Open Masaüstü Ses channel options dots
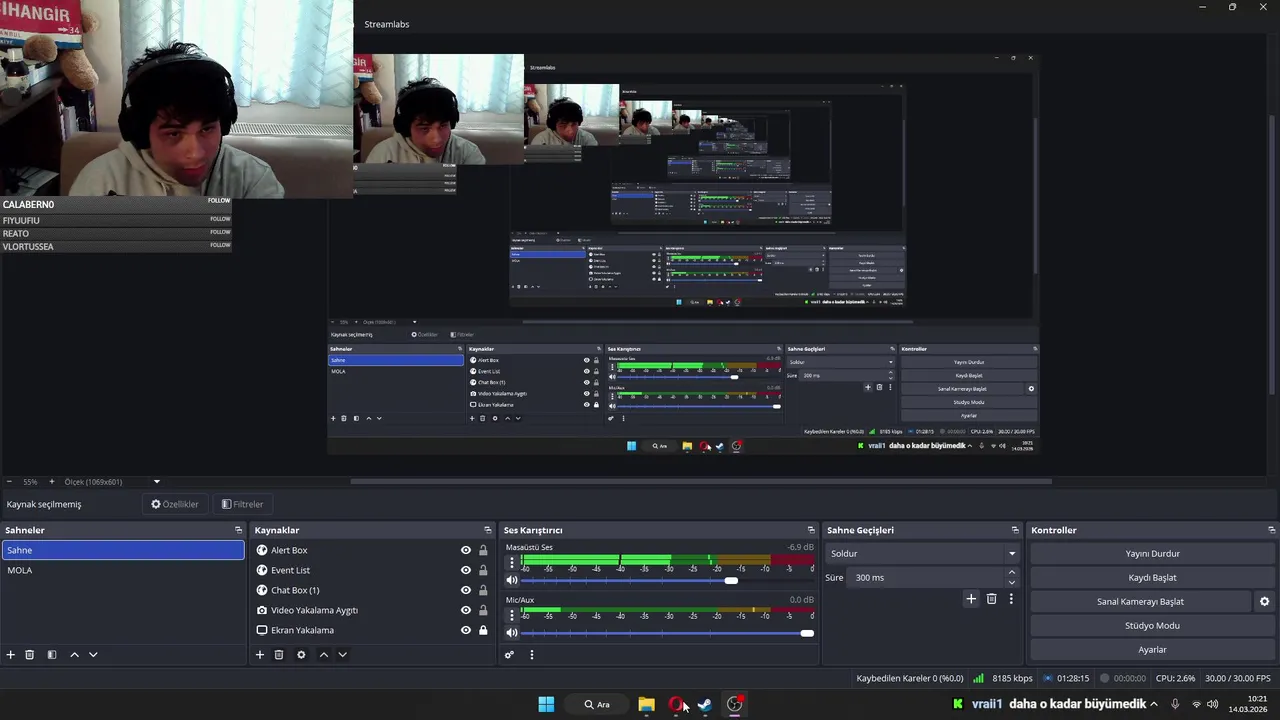 (512, 563)
